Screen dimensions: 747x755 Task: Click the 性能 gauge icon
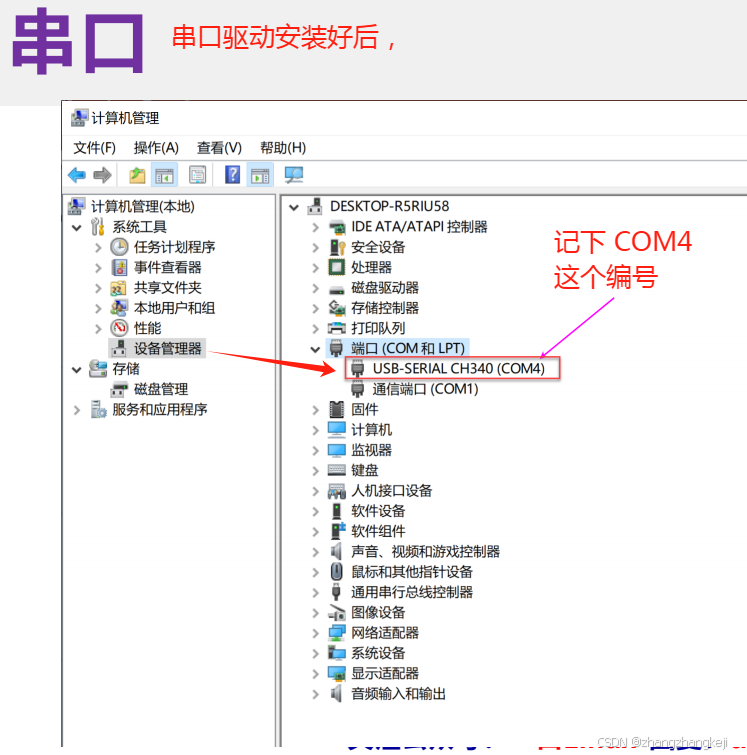[119, 328]
